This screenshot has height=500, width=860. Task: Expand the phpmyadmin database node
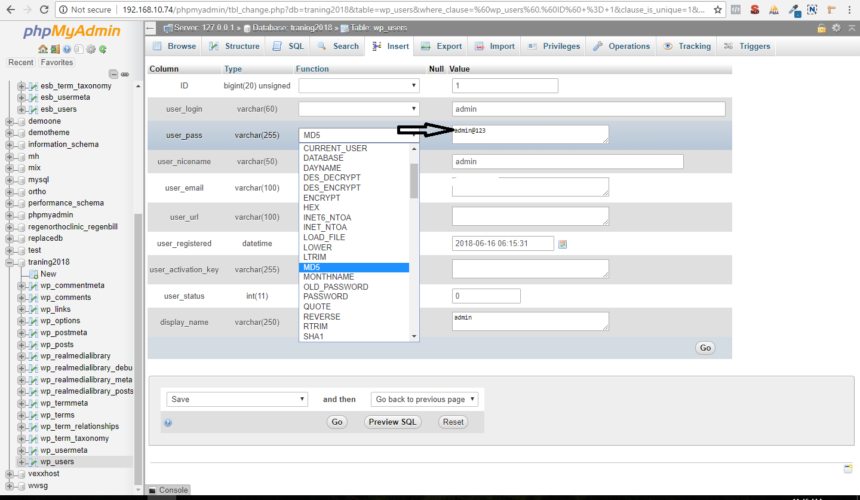[9, 215]
